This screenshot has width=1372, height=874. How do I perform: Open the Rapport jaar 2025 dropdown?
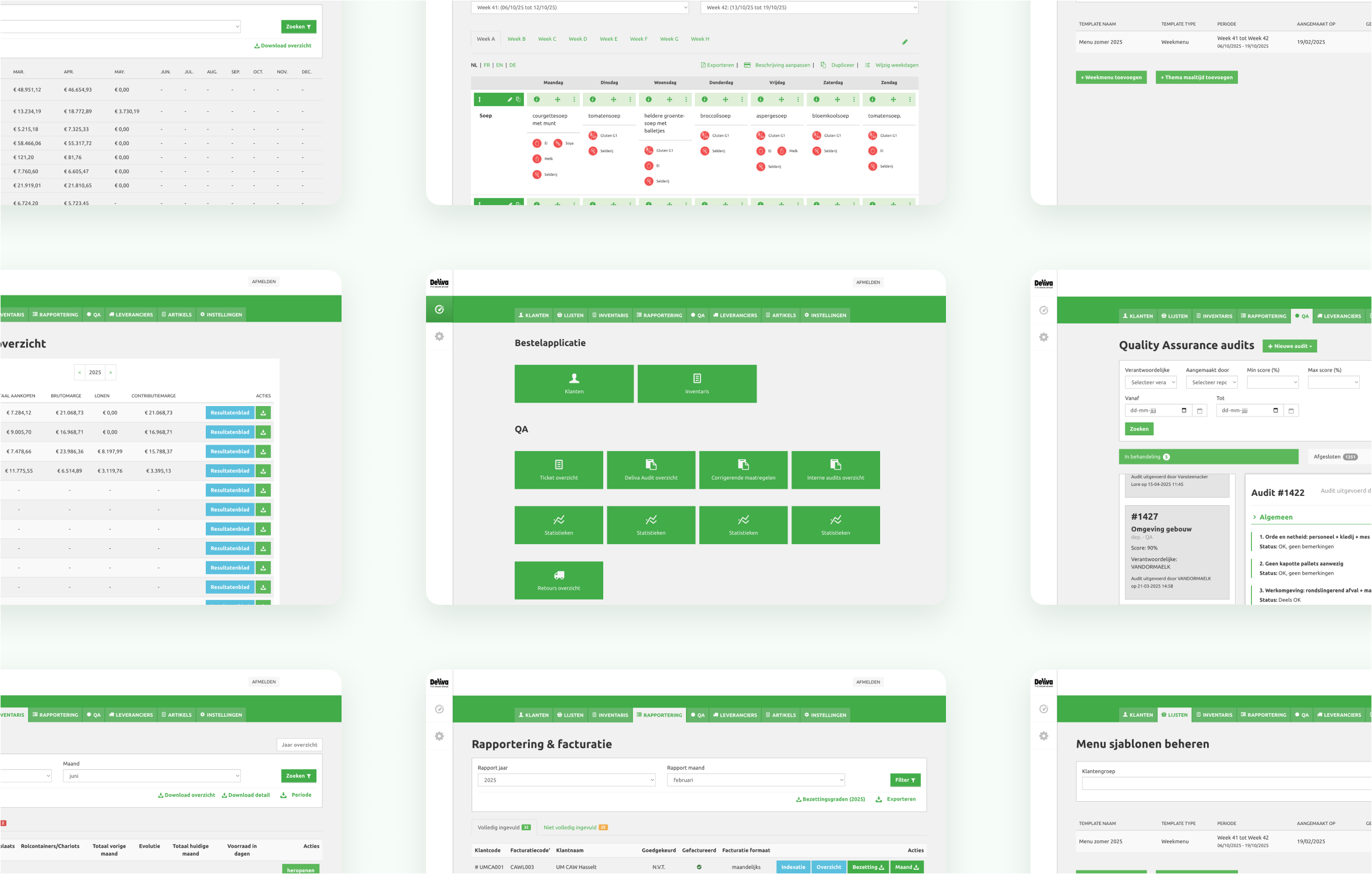click(567, 780)
